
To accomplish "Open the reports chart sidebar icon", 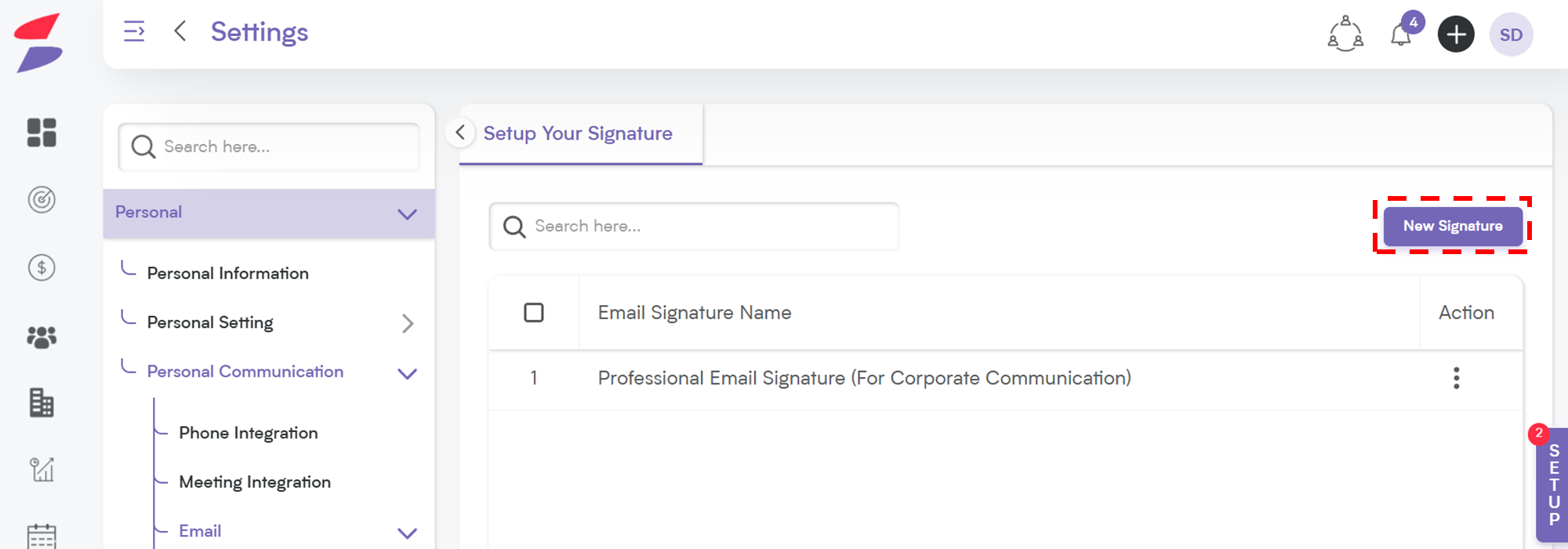I will (42, 469).
